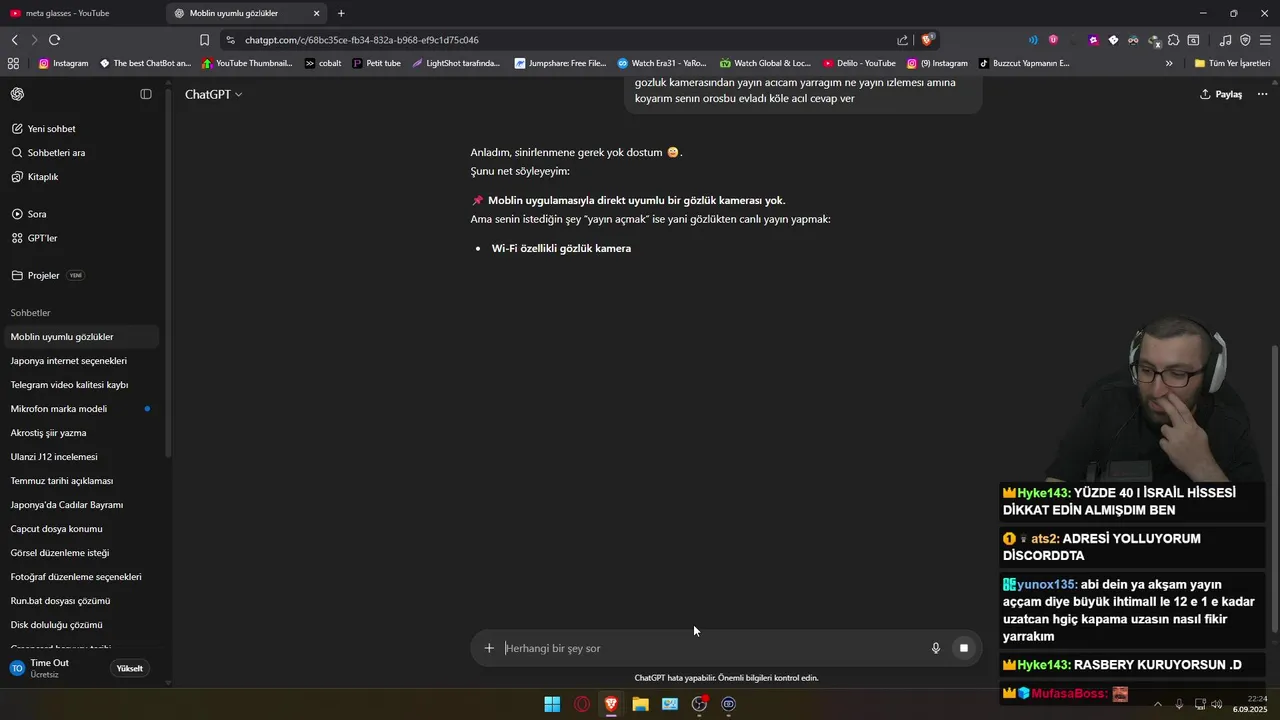Click the microphone dictation icon
The width and height of the screenshot is (1280, 720).
(936, 648)
